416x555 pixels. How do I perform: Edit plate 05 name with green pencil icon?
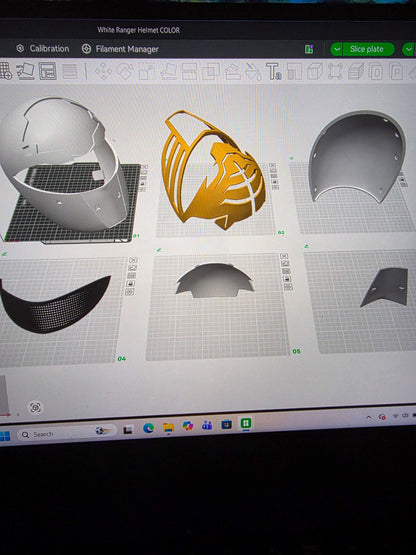(159, 250)
